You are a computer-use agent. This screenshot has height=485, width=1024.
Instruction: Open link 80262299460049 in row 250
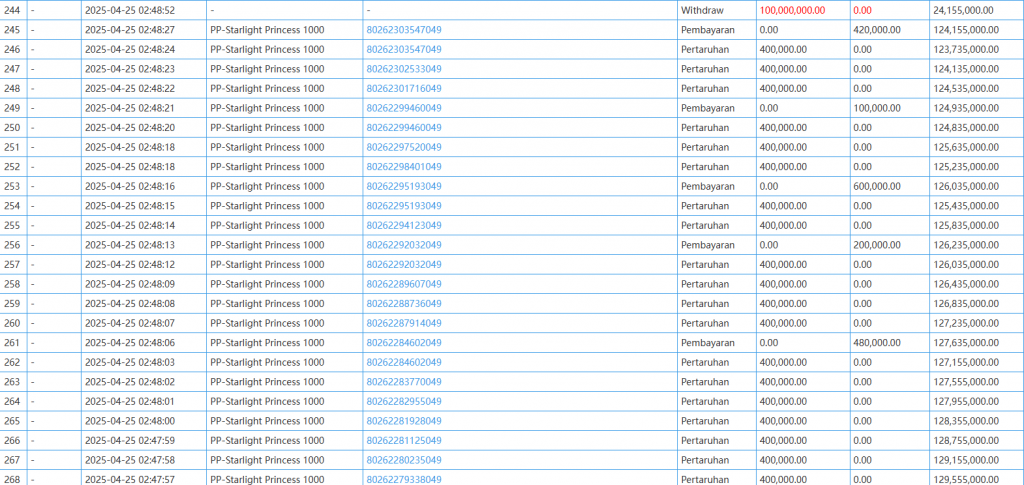[404, 128]
